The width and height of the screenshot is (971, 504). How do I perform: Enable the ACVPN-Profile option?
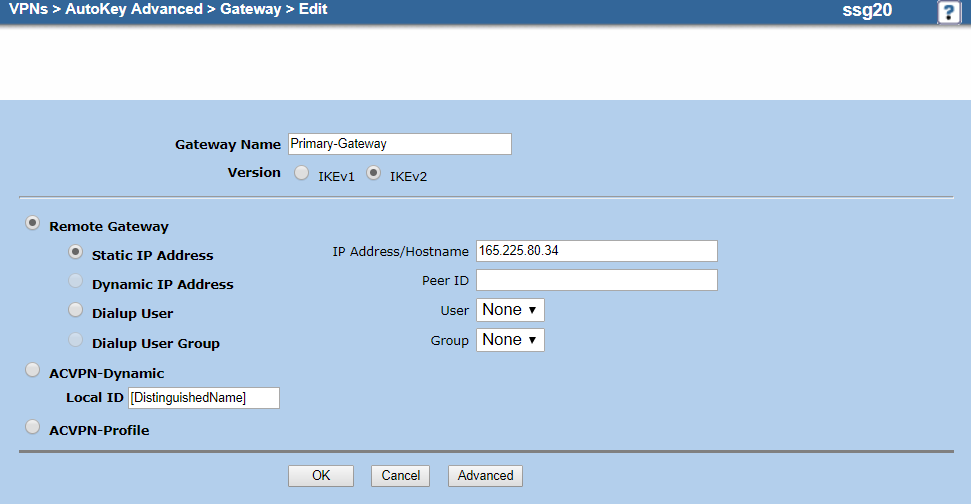coord(33,428)
